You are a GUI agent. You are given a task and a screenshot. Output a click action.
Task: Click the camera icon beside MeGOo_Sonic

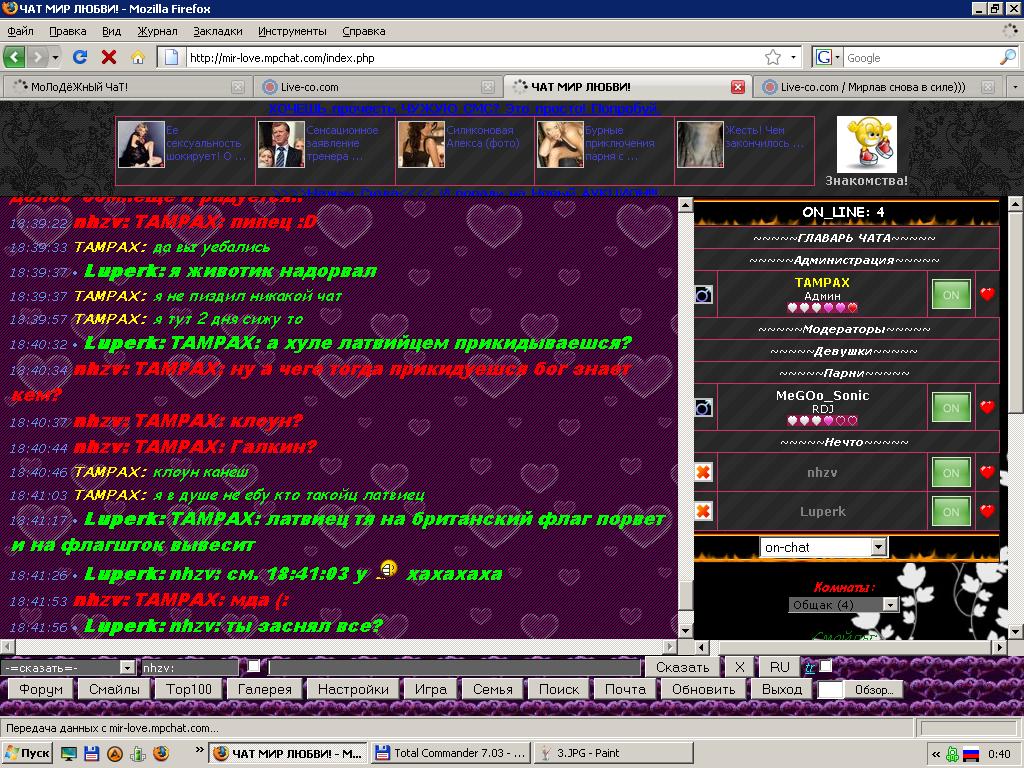704,408
